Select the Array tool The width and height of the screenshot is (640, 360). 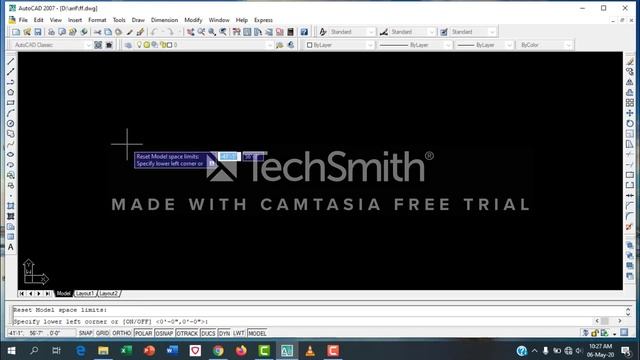[630, 103]
